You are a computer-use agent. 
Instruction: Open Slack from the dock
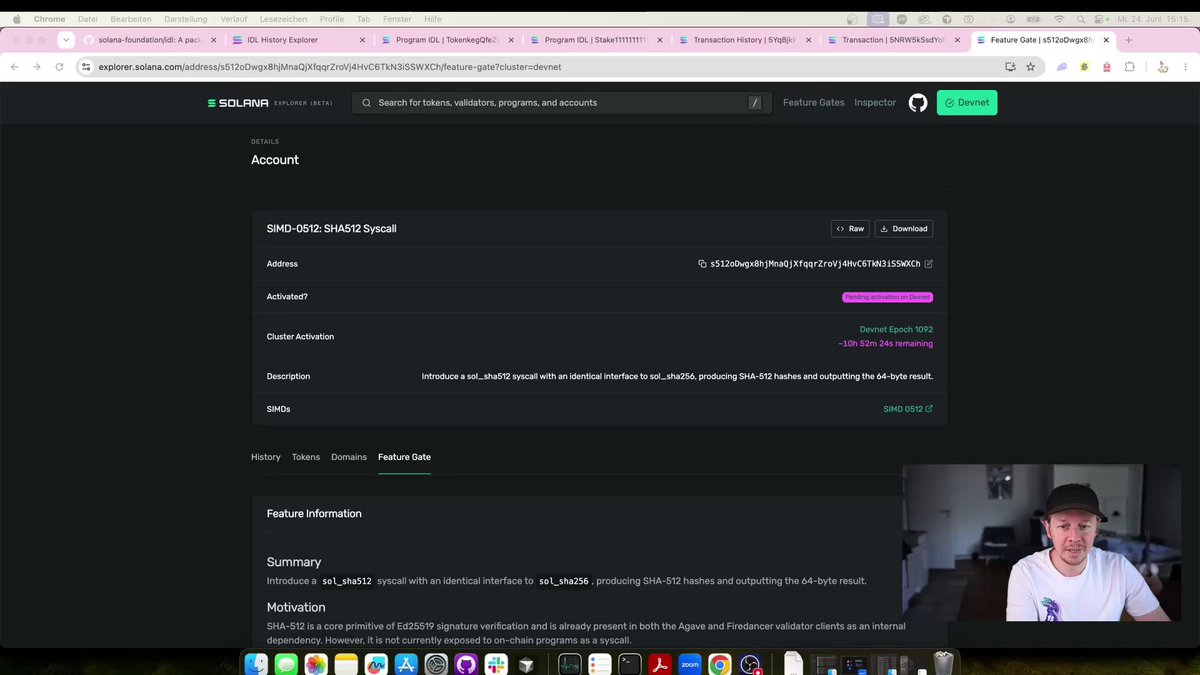coord(496,664)
